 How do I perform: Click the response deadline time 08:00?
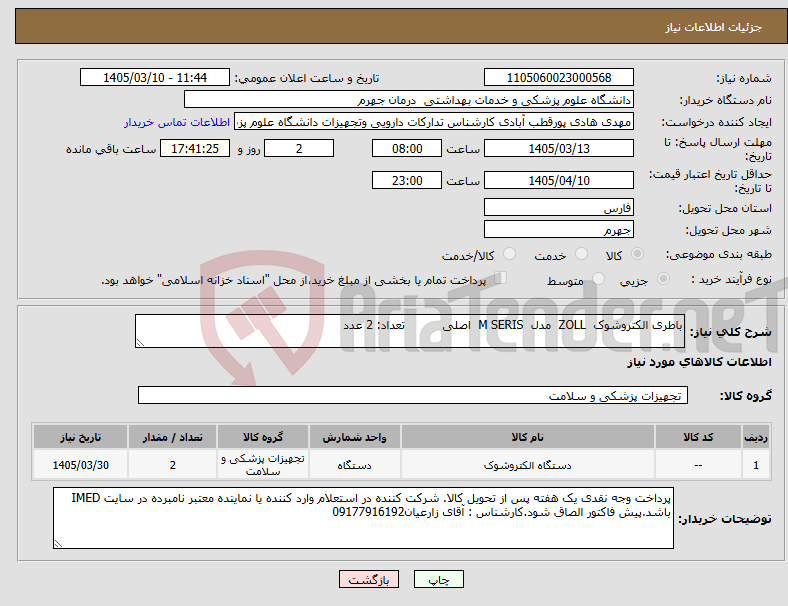(x=407, y=148)
